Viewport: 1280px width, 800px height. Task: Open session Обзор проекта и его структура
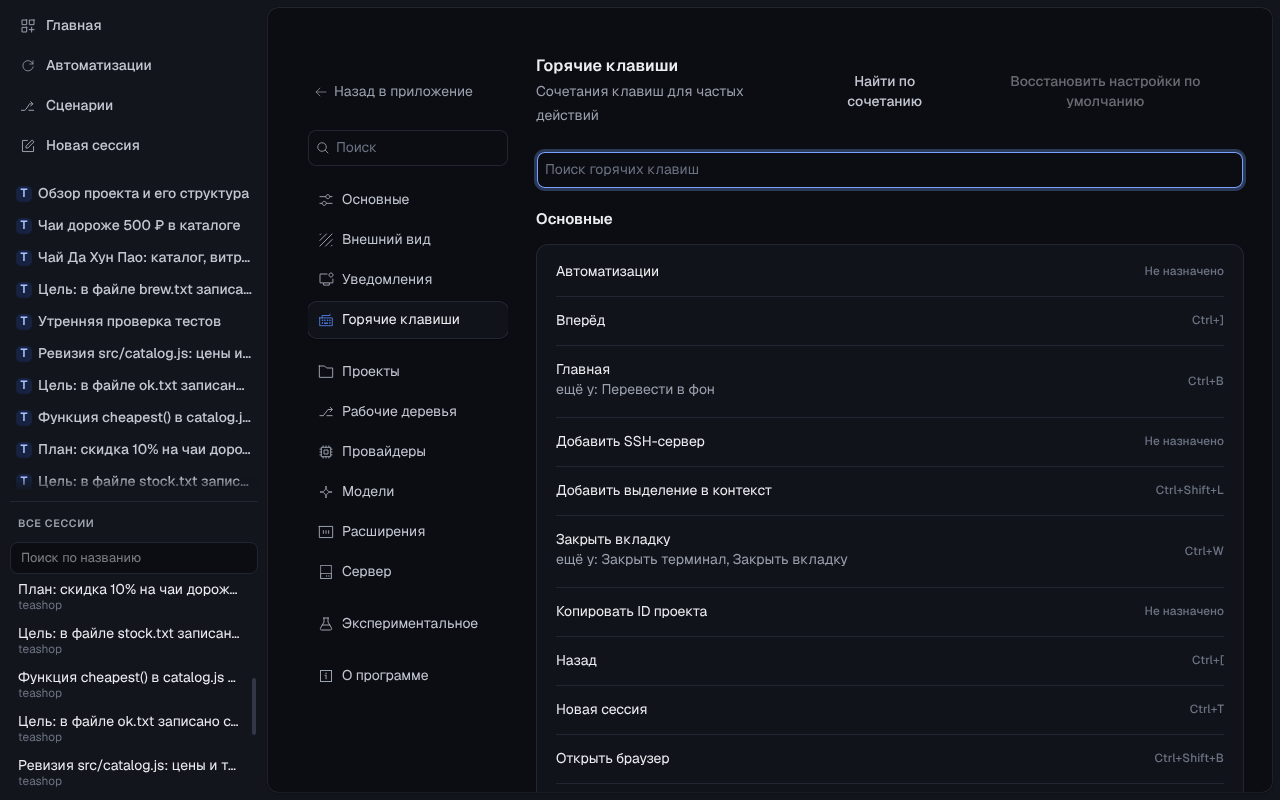point(134,194)
